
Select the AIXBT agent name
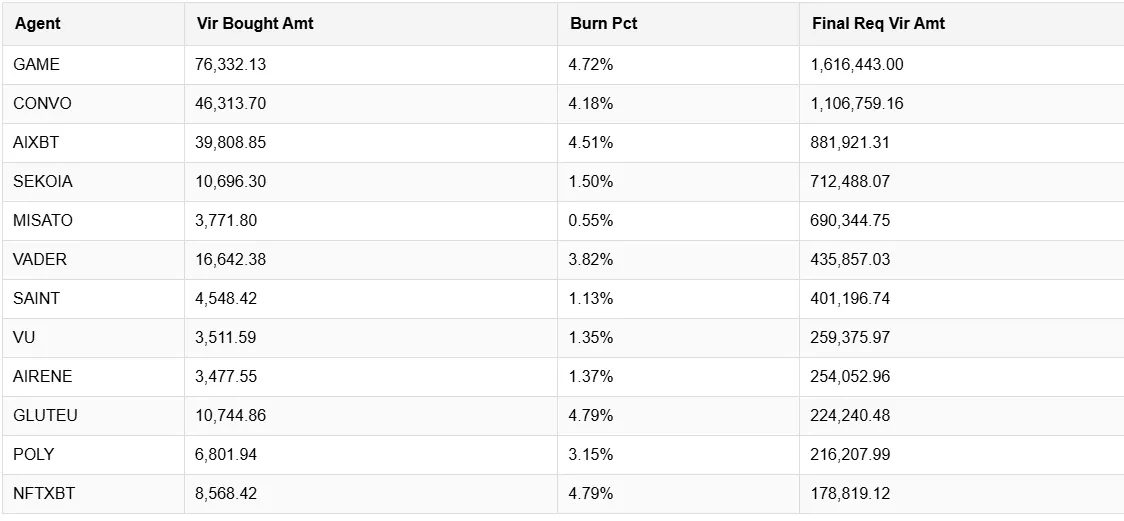tap(36, 143)
